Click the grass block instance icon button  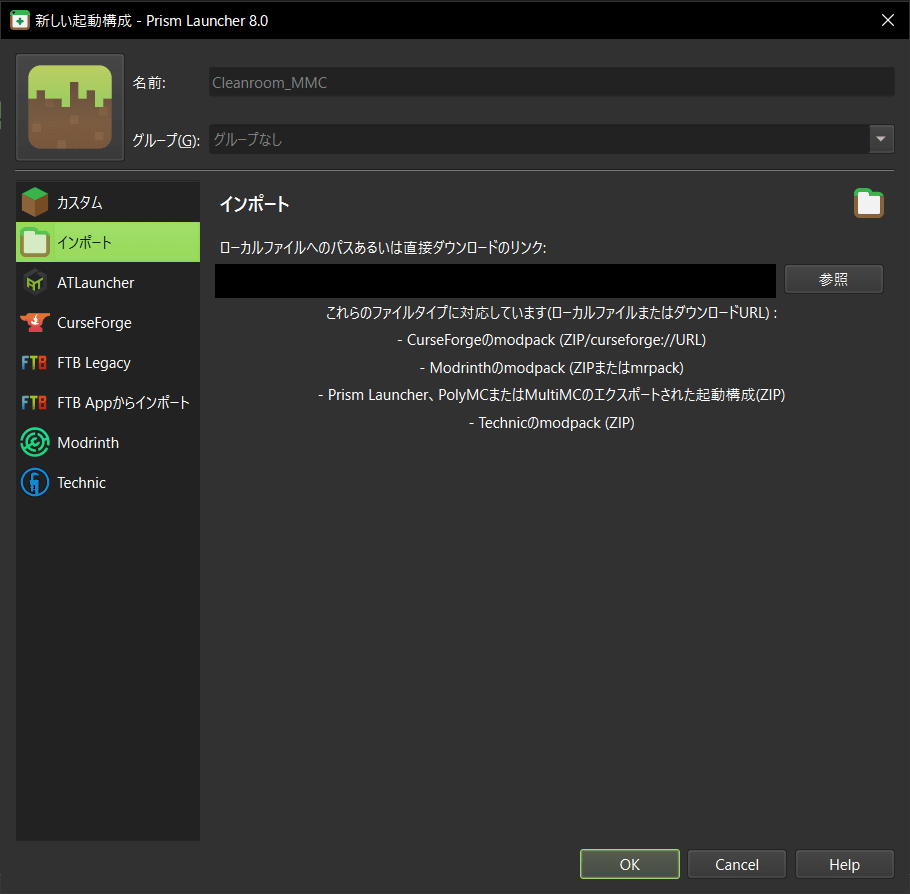click(x=70, y=107)
